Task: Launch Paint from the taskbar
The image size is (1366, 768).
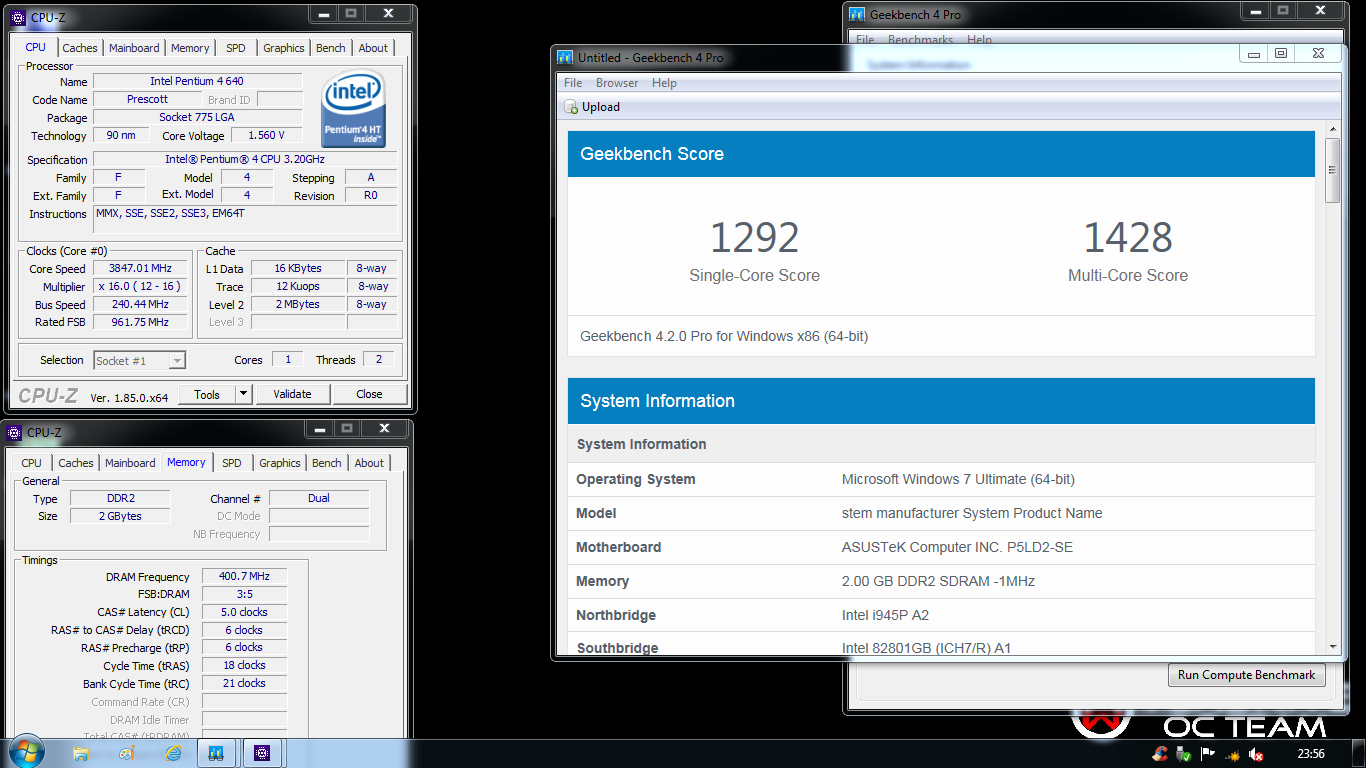Action: click(127, 754)
